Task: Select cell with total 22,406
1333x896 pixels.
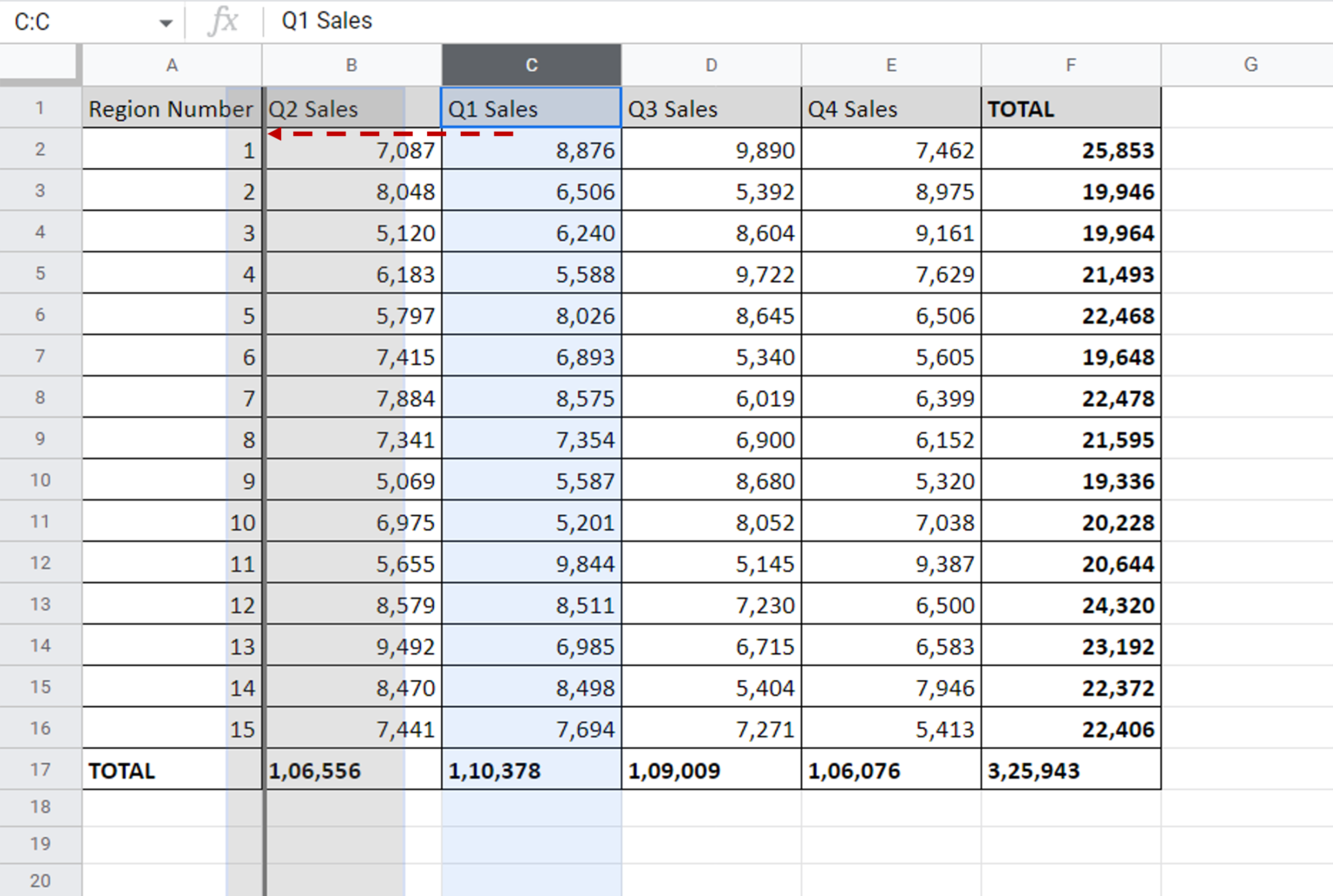Action: point(1071,728)
